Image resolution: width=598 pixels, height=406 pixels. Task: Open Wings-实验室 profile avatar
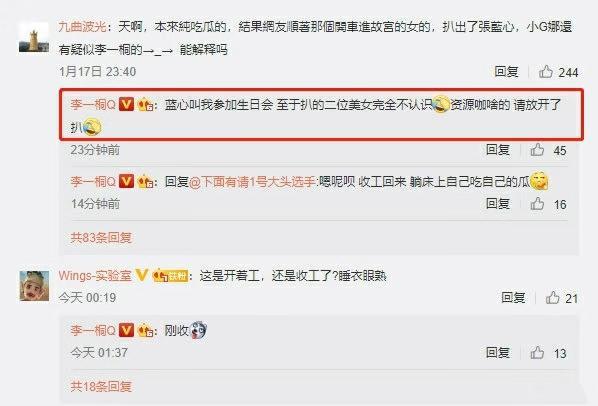[x=34, y=286]
